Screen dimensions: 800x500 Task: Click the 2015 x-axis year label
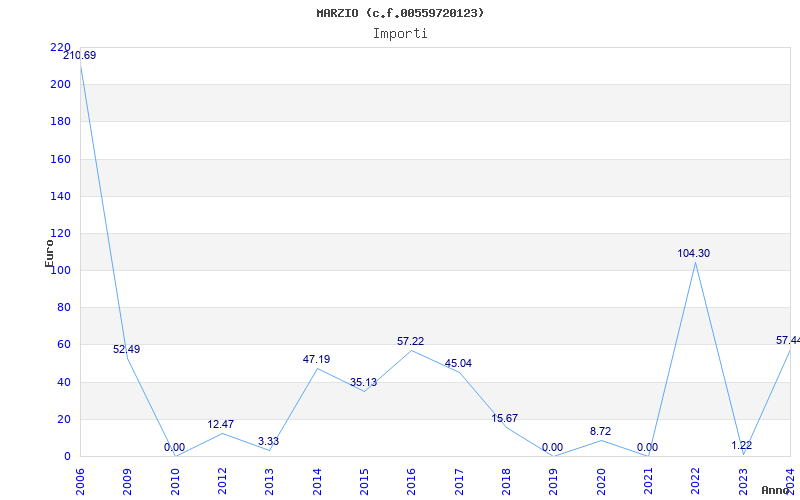coord(364,482)
